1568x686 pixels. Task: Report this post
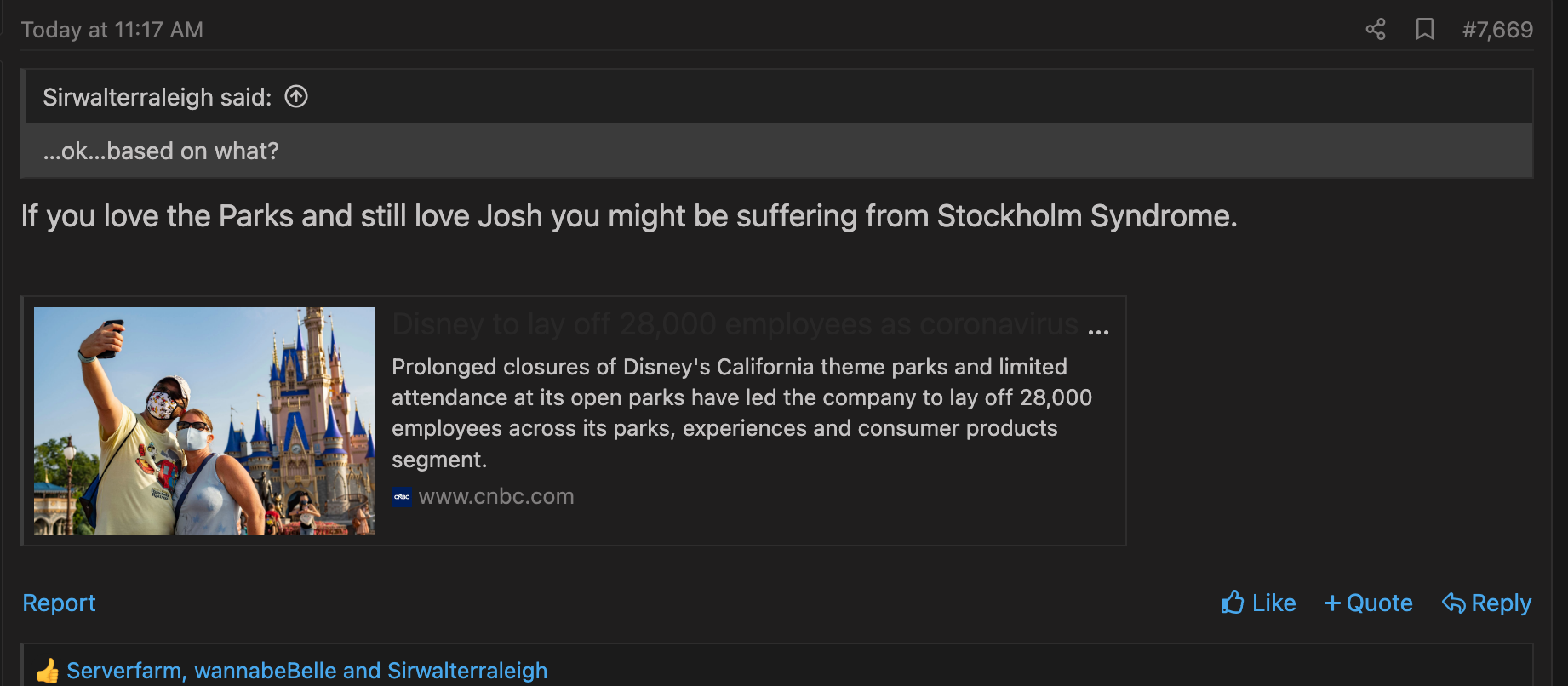(x=59, y=603)
